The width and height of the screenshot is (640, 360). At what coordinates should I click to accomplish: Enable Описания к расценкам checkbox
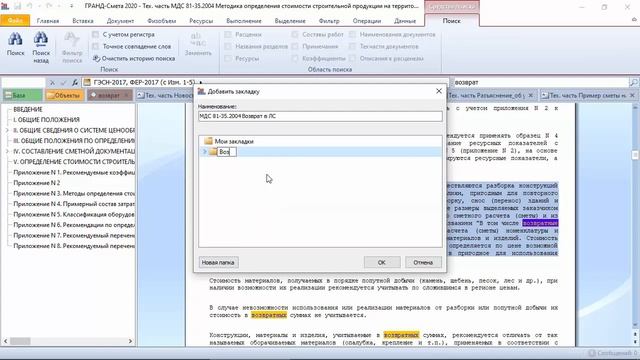click(x=352, y=58)
